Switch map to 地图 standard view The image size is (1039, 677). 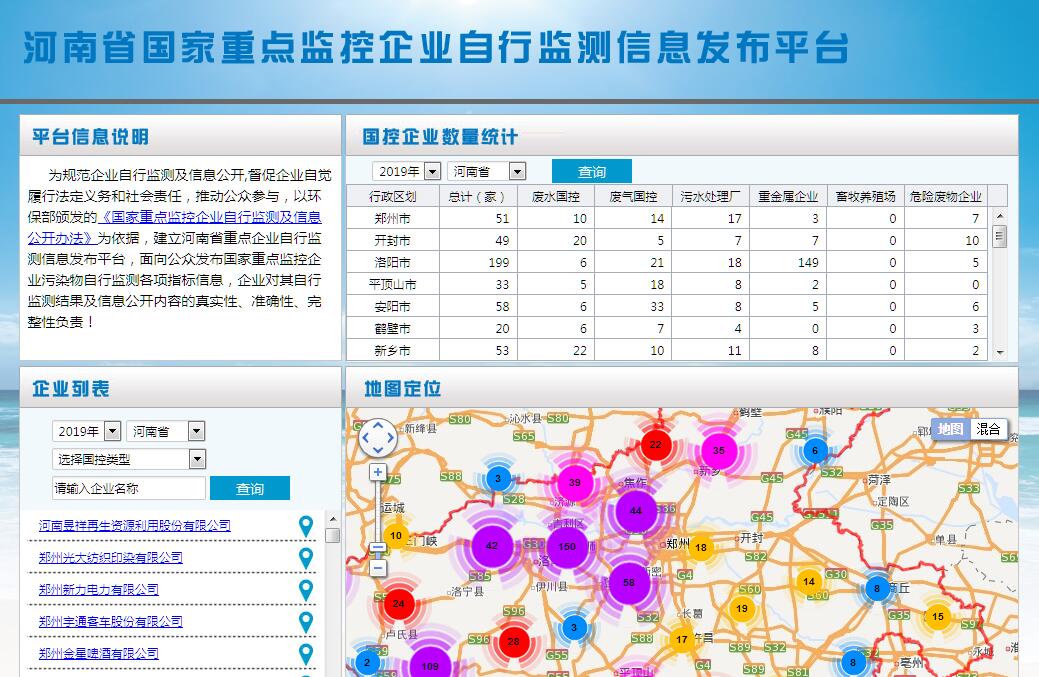point(950,429)
